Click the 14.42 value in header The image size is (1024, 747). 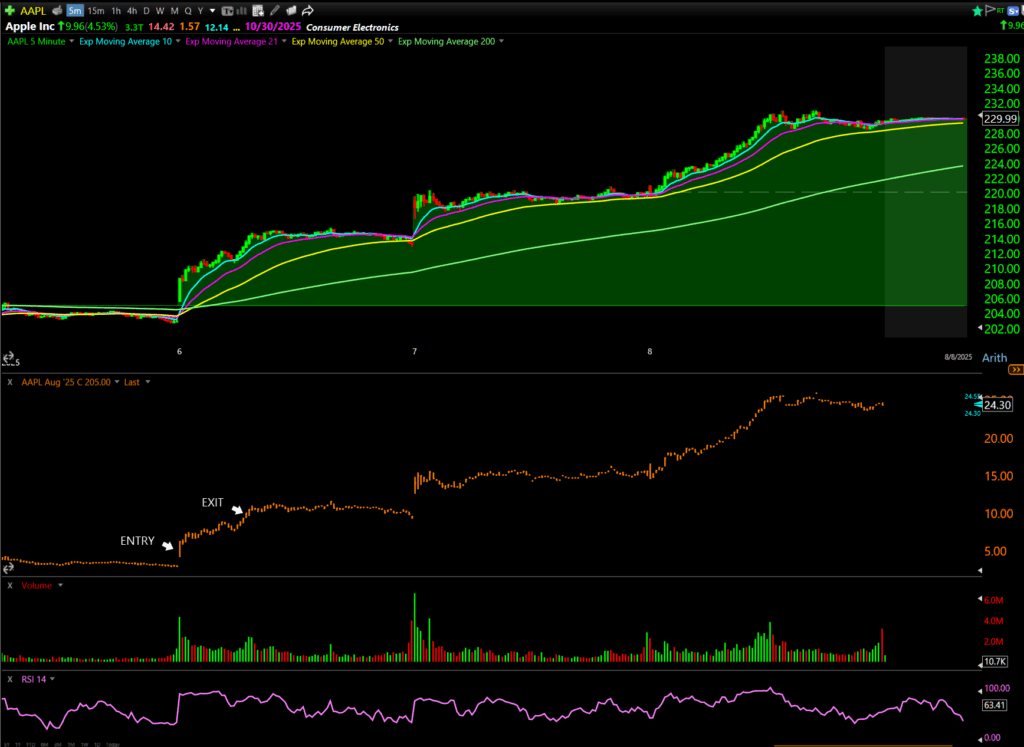(x=161, y=27)
